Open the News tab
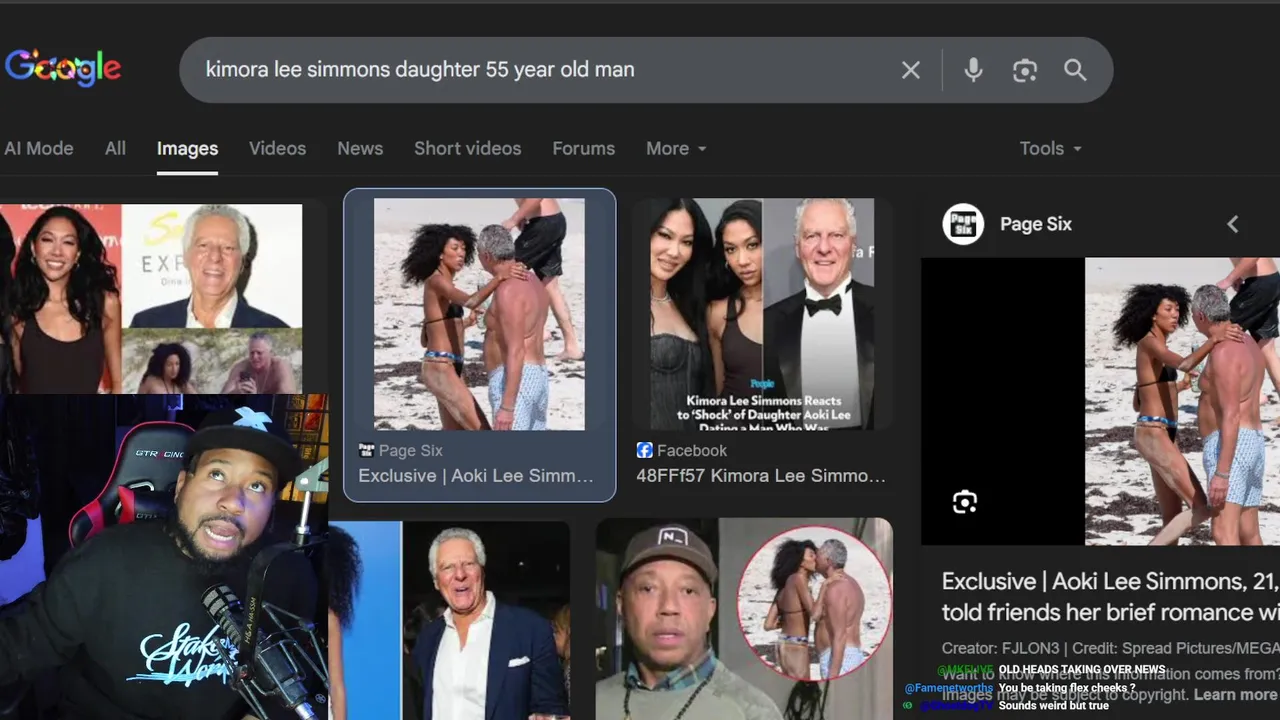 (x=360, y=149)
